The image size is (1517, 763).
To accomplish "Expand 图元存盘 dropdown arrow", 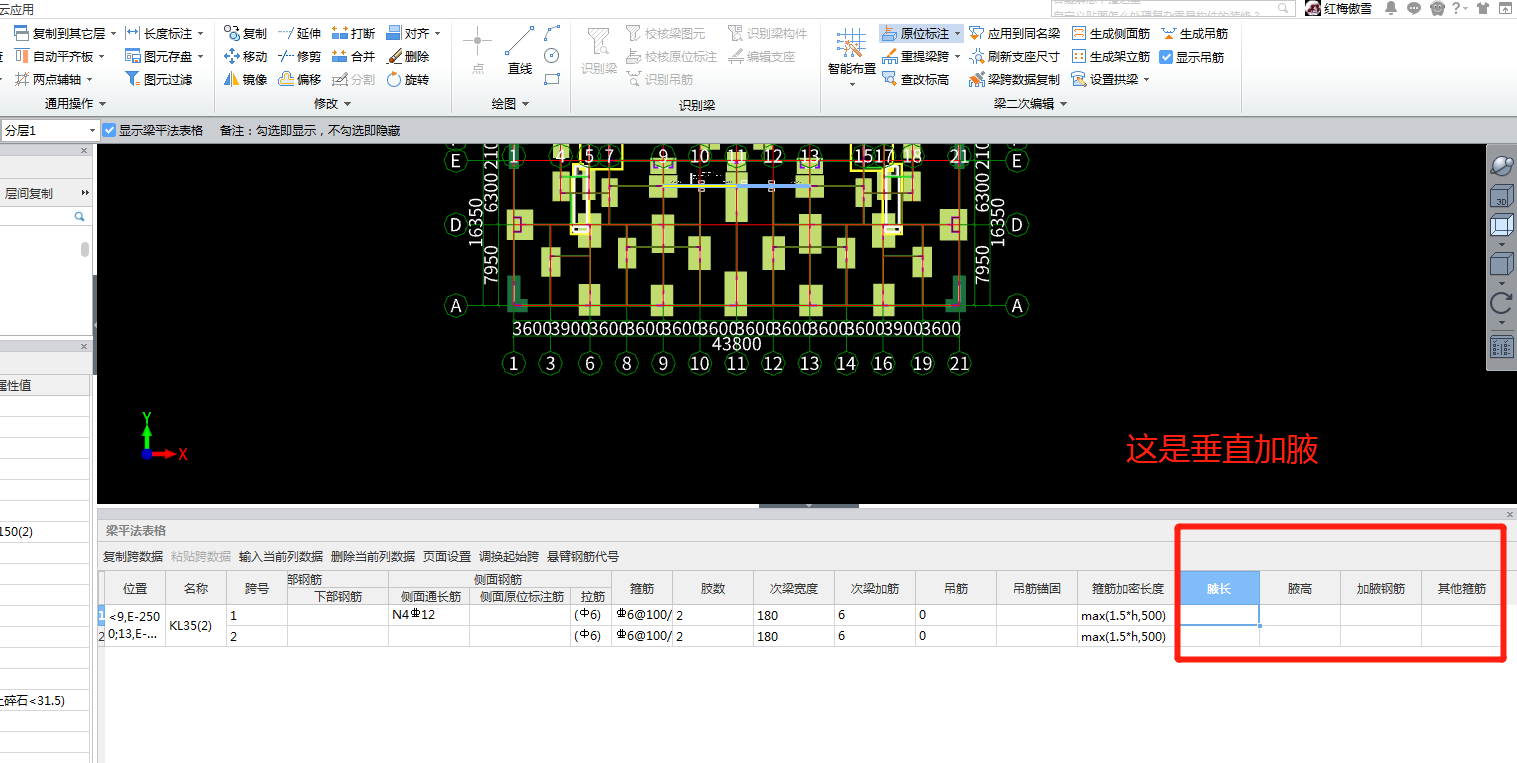I will [x=200, y=56].
